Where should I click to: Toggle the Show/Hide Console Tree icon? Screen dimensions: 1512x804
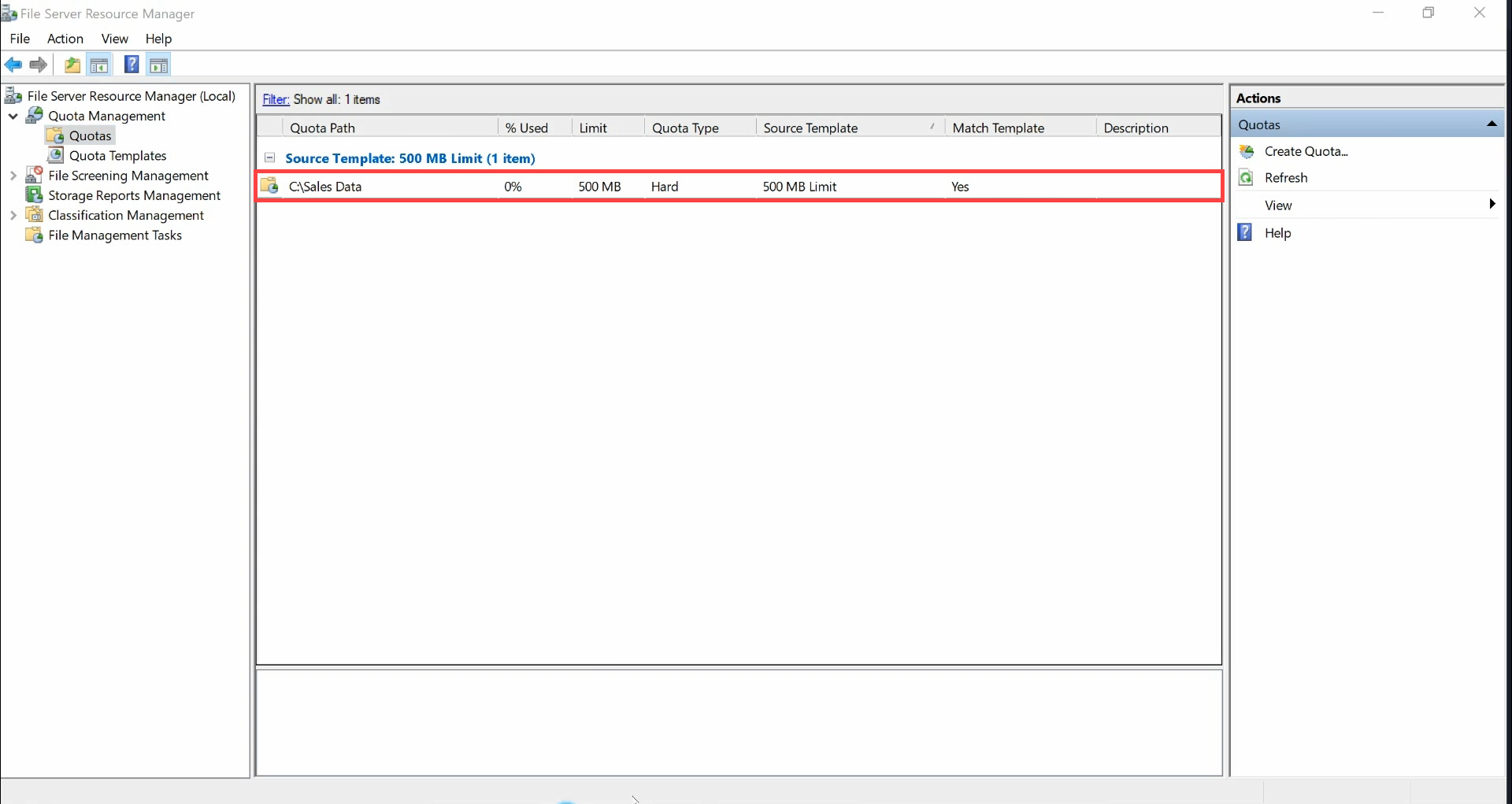99,65
